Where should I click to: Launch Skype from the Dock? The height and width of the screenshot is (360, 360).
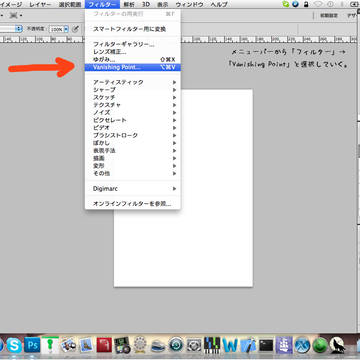click(14, 345)
